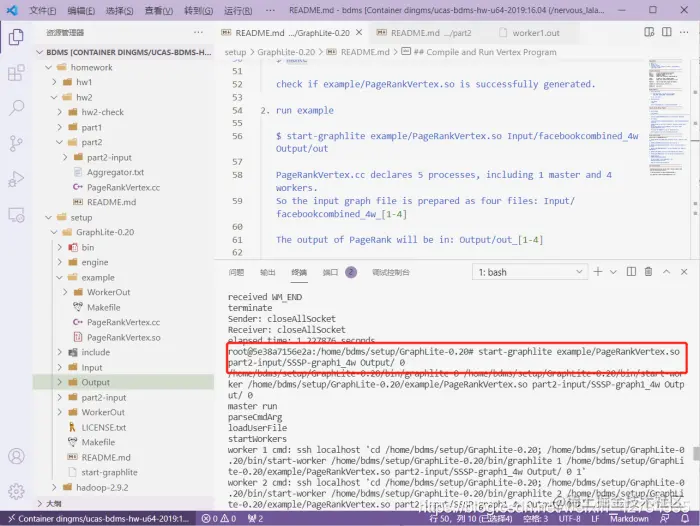Open the Run menu

pos(238,10)
